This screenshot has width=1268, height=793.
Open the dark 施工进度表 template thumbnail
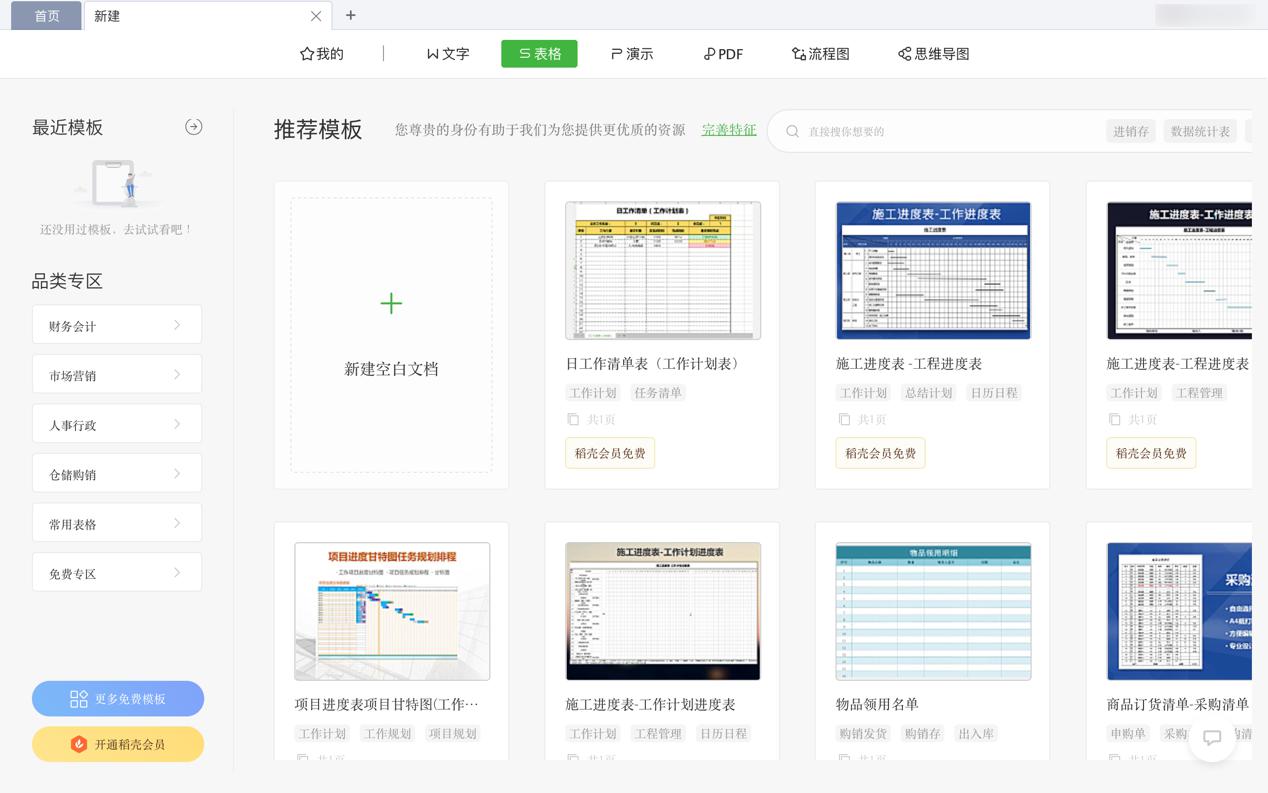1179,271
